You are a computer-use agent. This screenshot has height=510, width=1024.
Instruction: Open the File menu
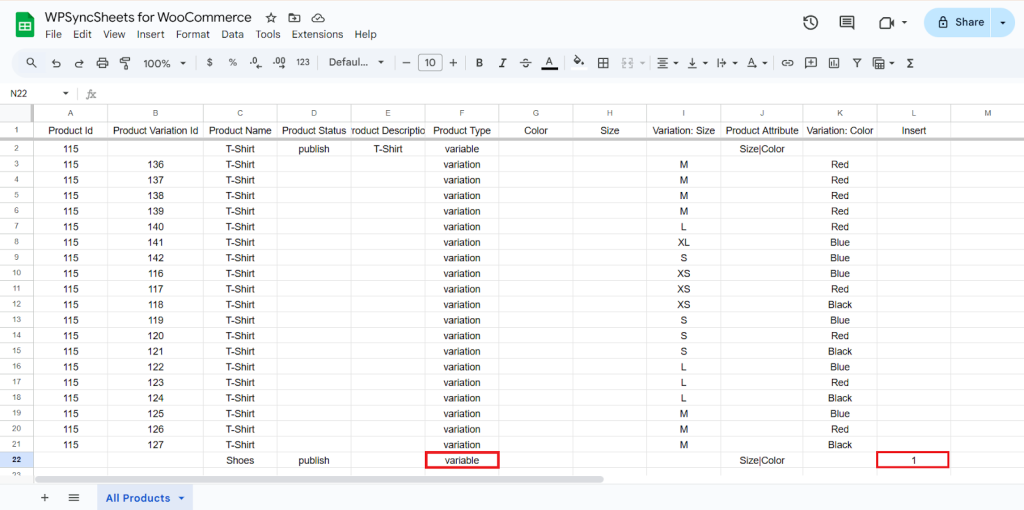[x=53, y=35]
